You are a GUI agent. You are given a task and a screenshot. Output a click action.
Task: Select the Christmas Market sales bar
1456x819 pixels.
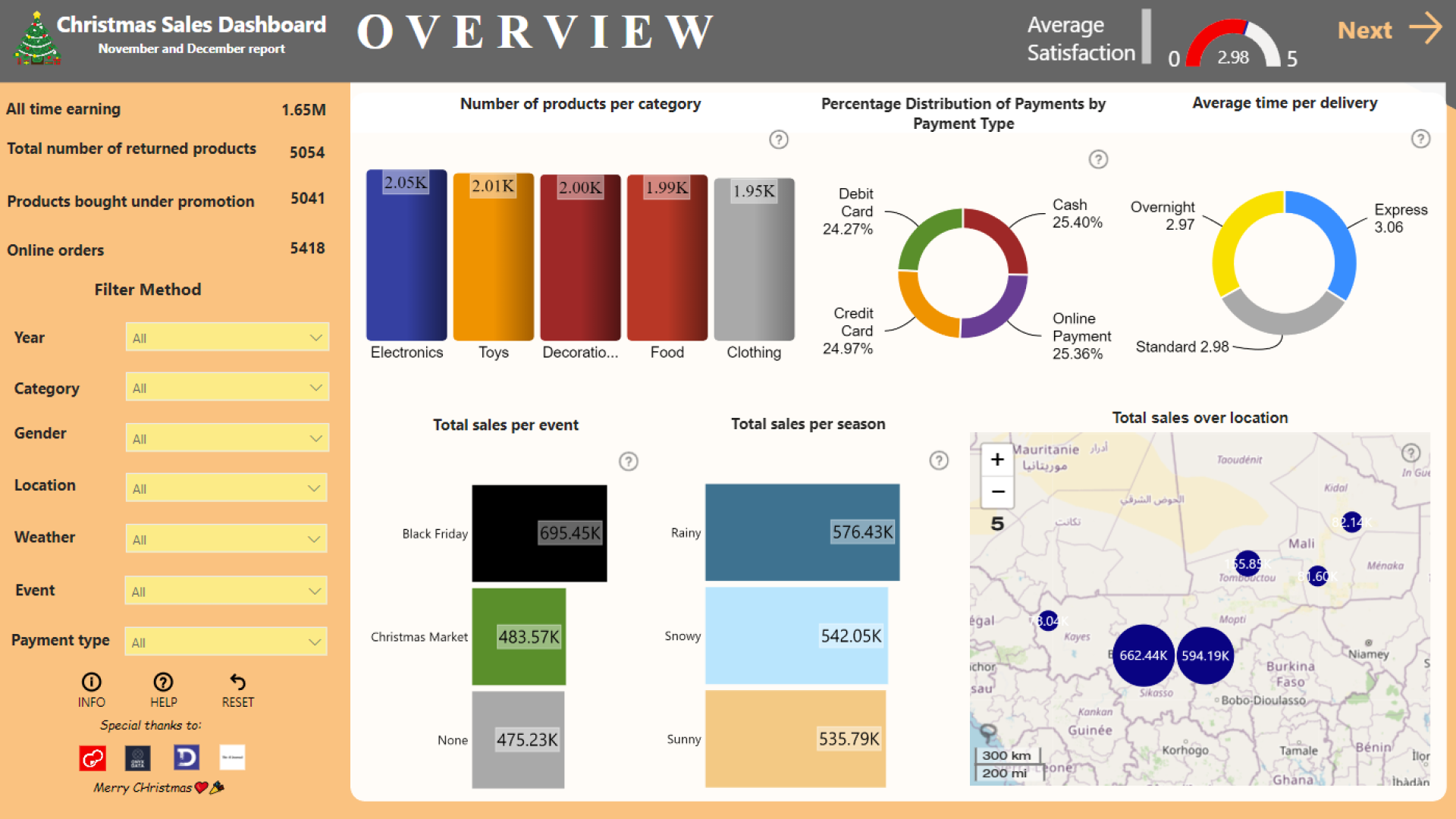pyautogui.click(x=519, y=636)
